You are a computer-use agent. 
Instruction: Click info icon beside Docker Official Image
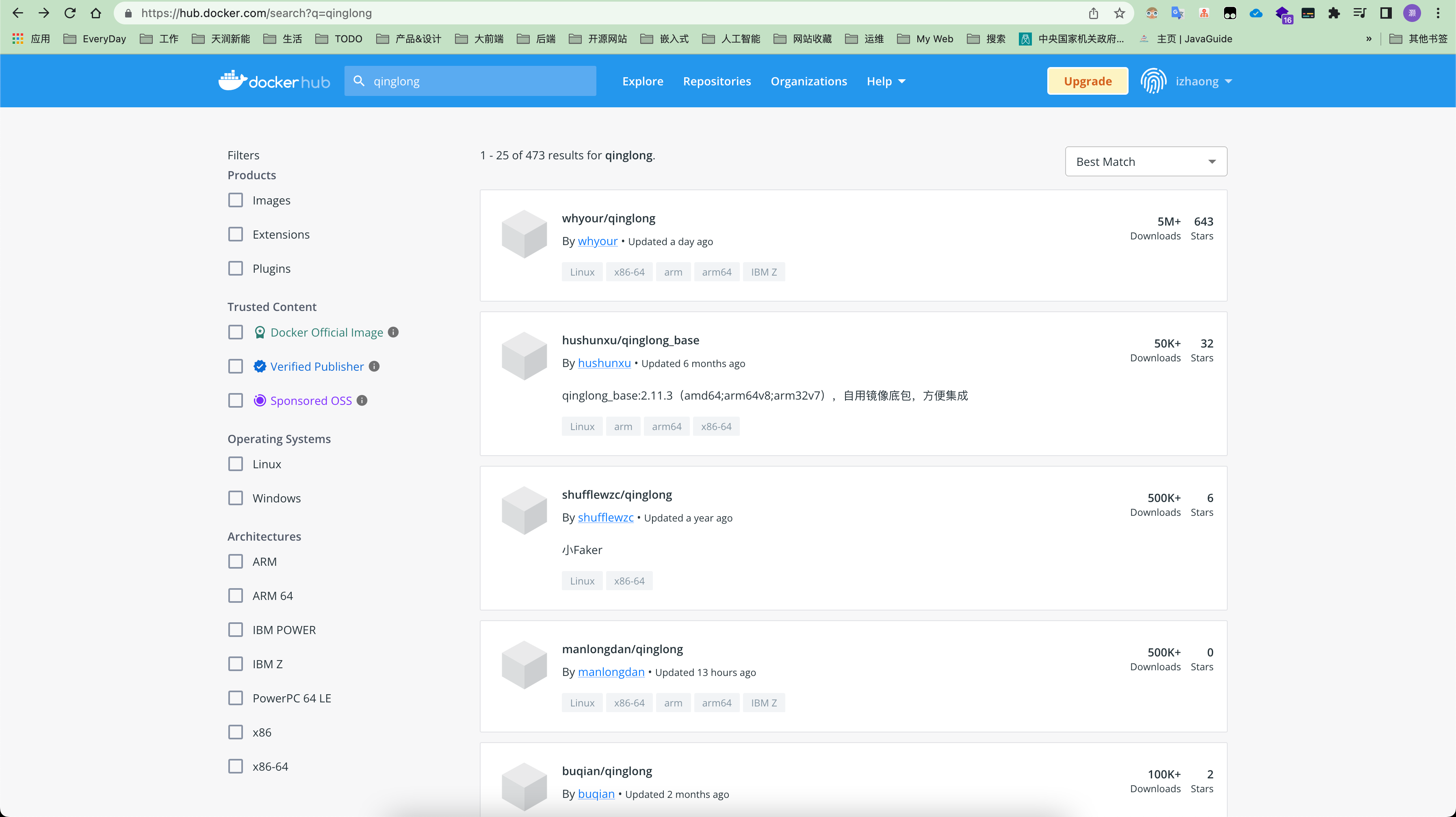(x=393, y=332)
